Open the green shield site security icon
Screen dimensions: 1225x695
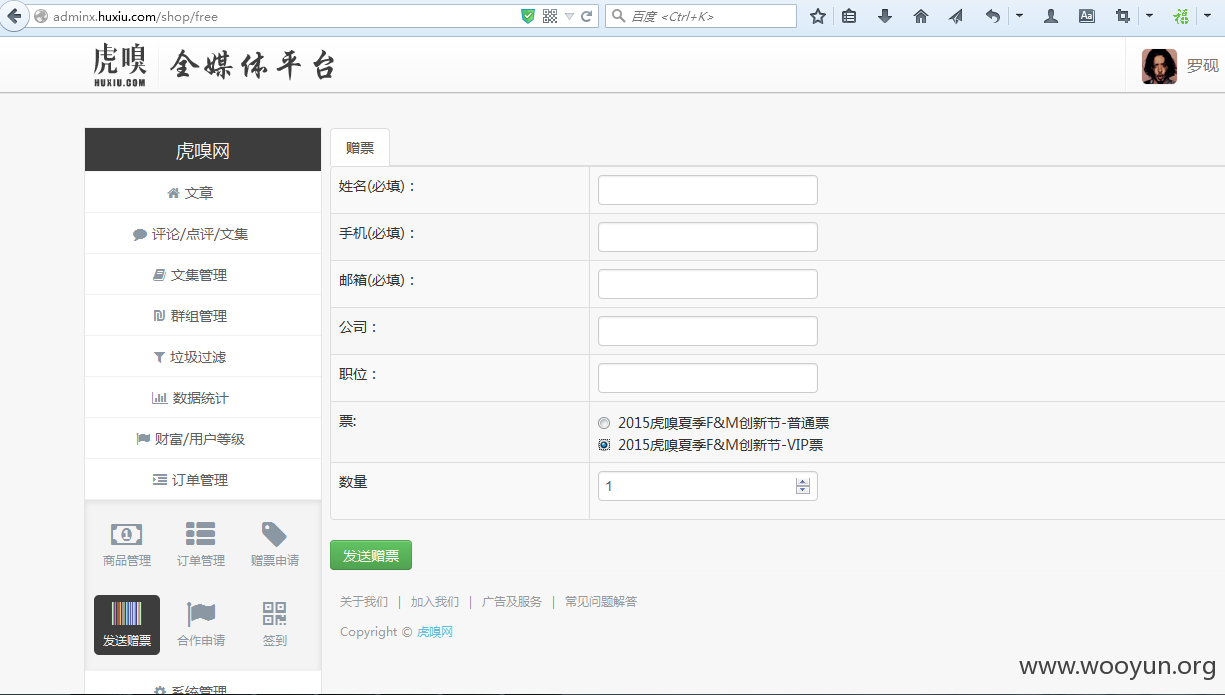pyautogui.click(x=528, y=16)
